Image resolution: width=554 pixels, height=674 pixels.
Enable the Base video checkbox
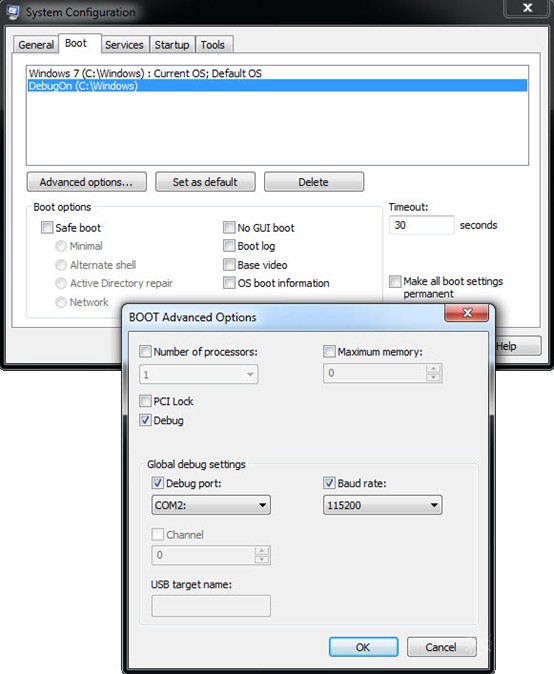coord(229,264)
